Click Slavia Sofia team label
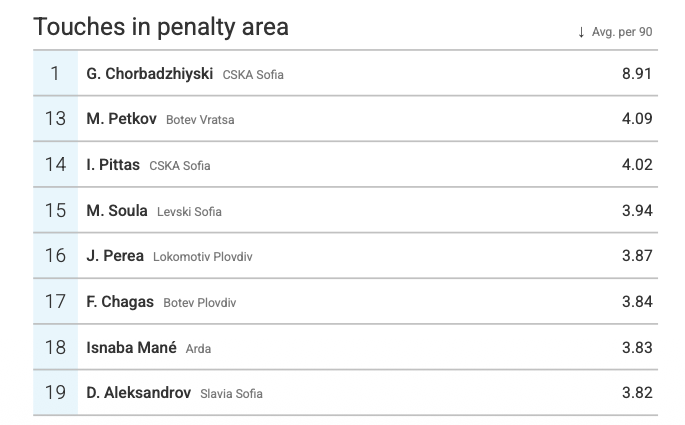The height and width of the screenshot is (425, 685). [x=231, y=394]
